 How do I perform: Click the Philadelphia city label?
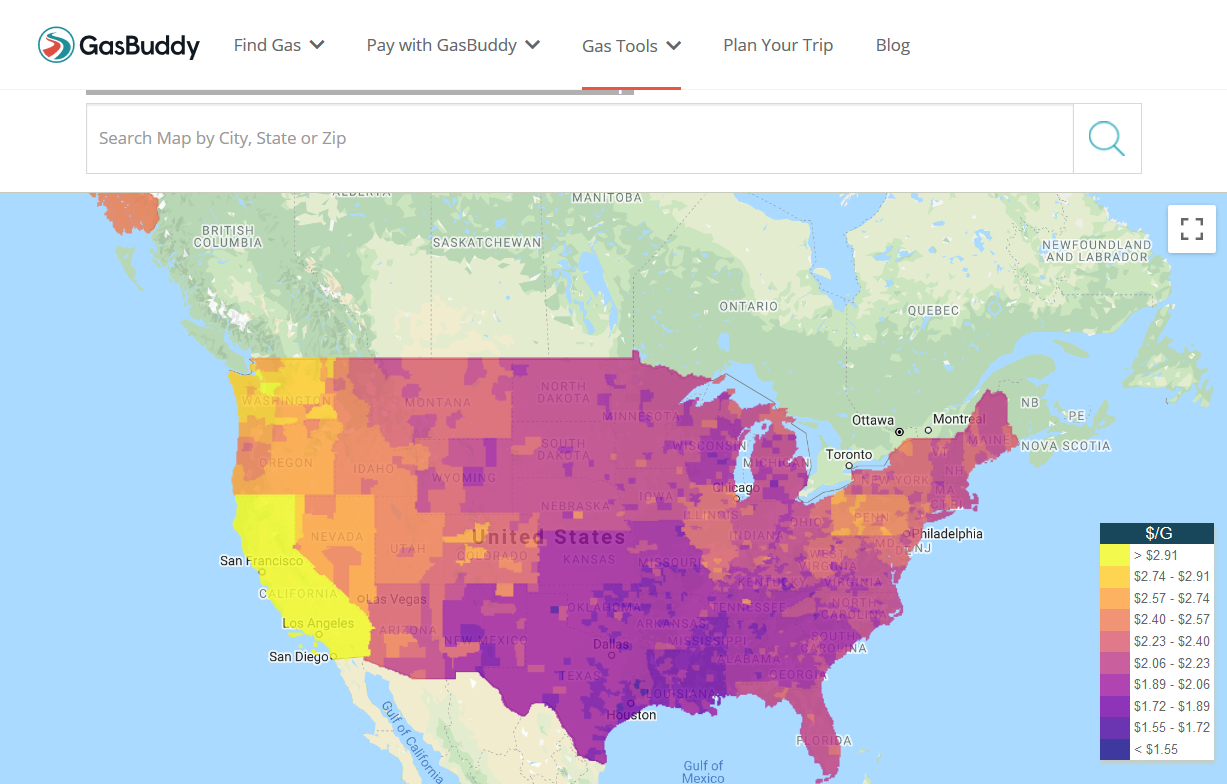[945, 534]
